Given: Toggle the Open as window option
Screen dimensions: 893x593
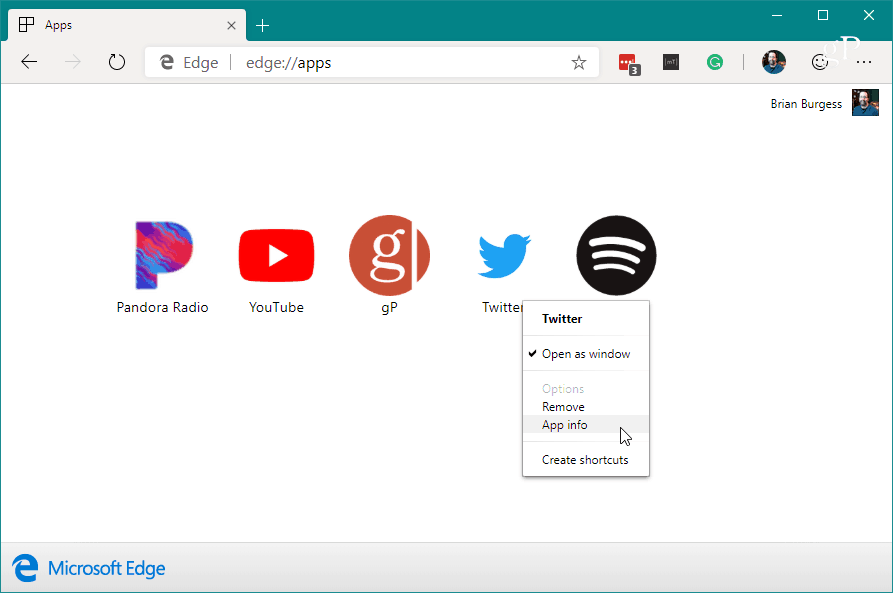Looking at the screenshot, I should (x=585, y=354).
